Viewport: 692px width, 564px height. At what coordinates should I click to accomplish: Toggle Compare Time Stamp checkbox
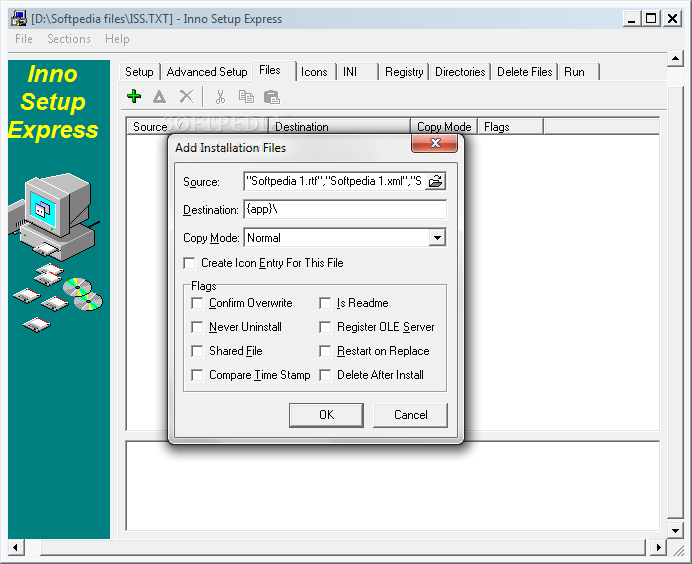point(197,375)
